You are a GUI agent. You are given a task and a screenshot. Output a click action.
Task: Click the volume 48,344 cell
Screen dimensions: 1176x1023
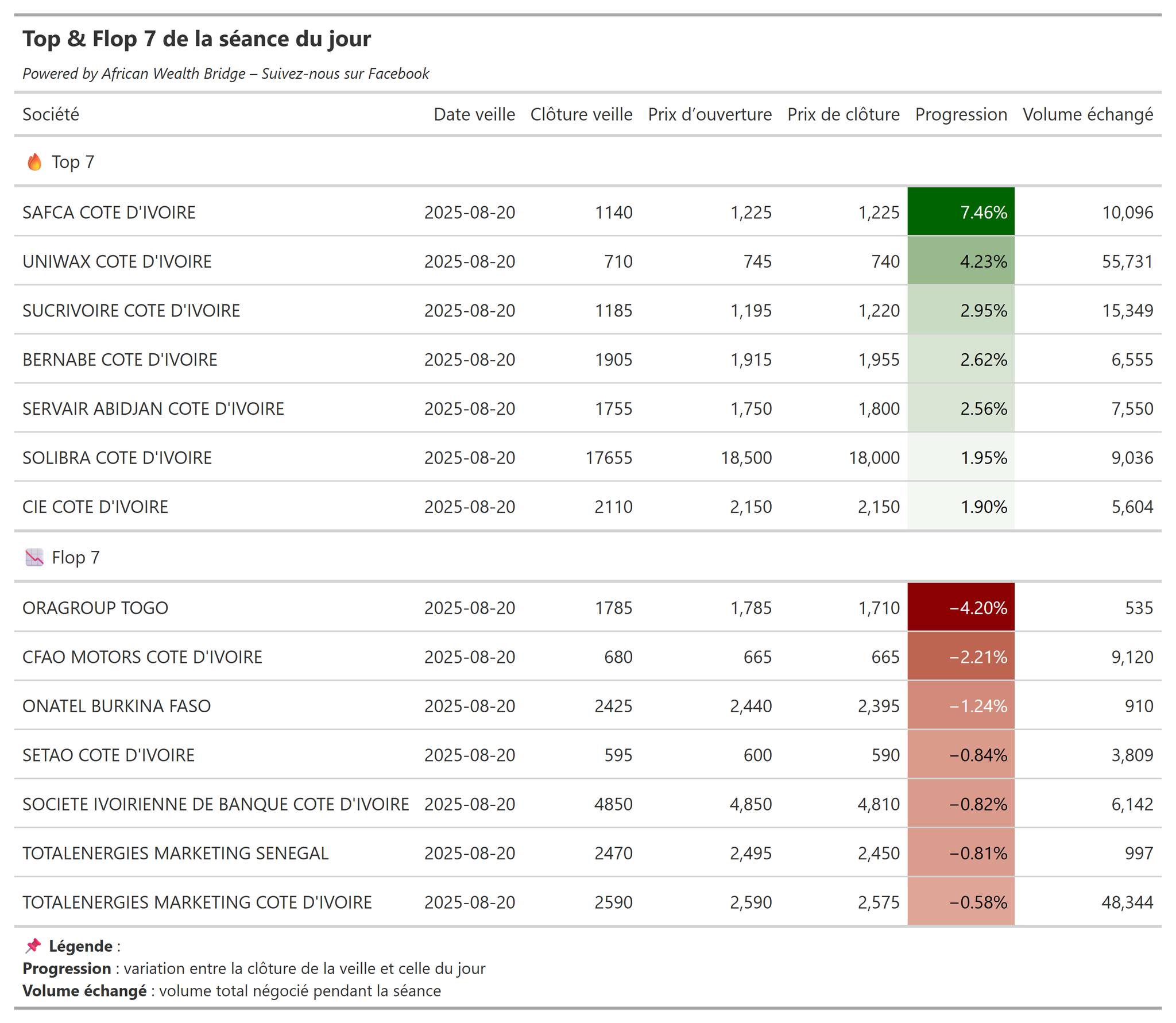click(1127, 902)
